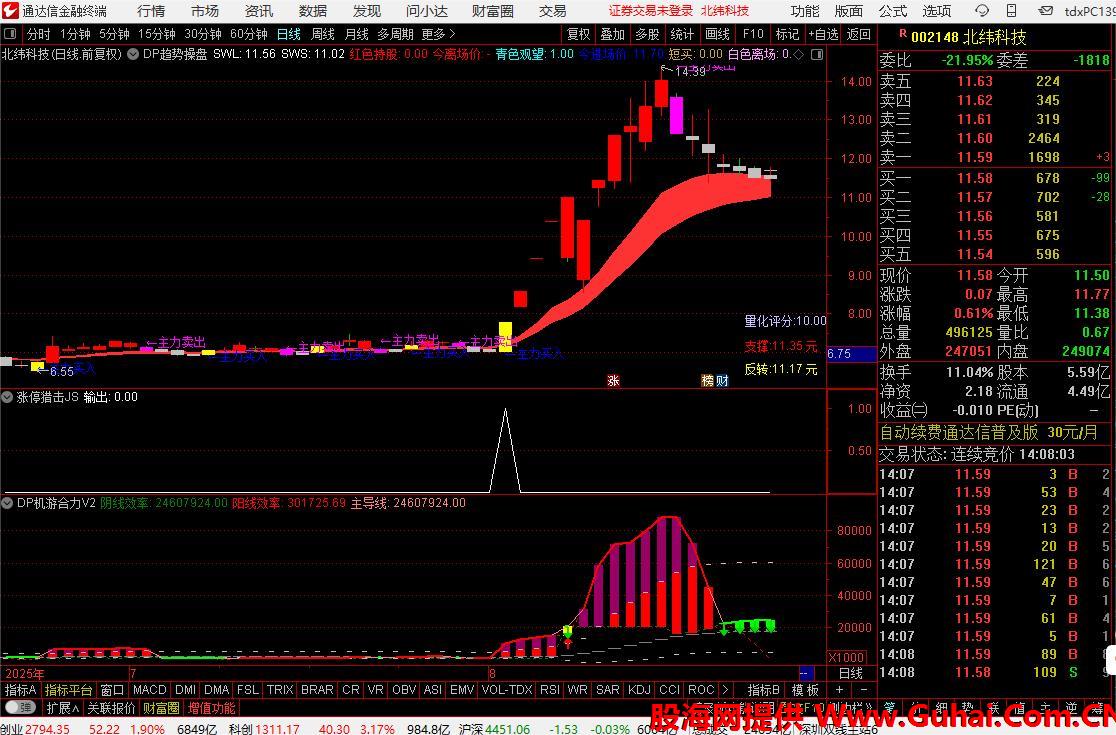1116x735 pixels.
Task: Toggle the right panel icon beside indicator header
Action: [817, 54]
